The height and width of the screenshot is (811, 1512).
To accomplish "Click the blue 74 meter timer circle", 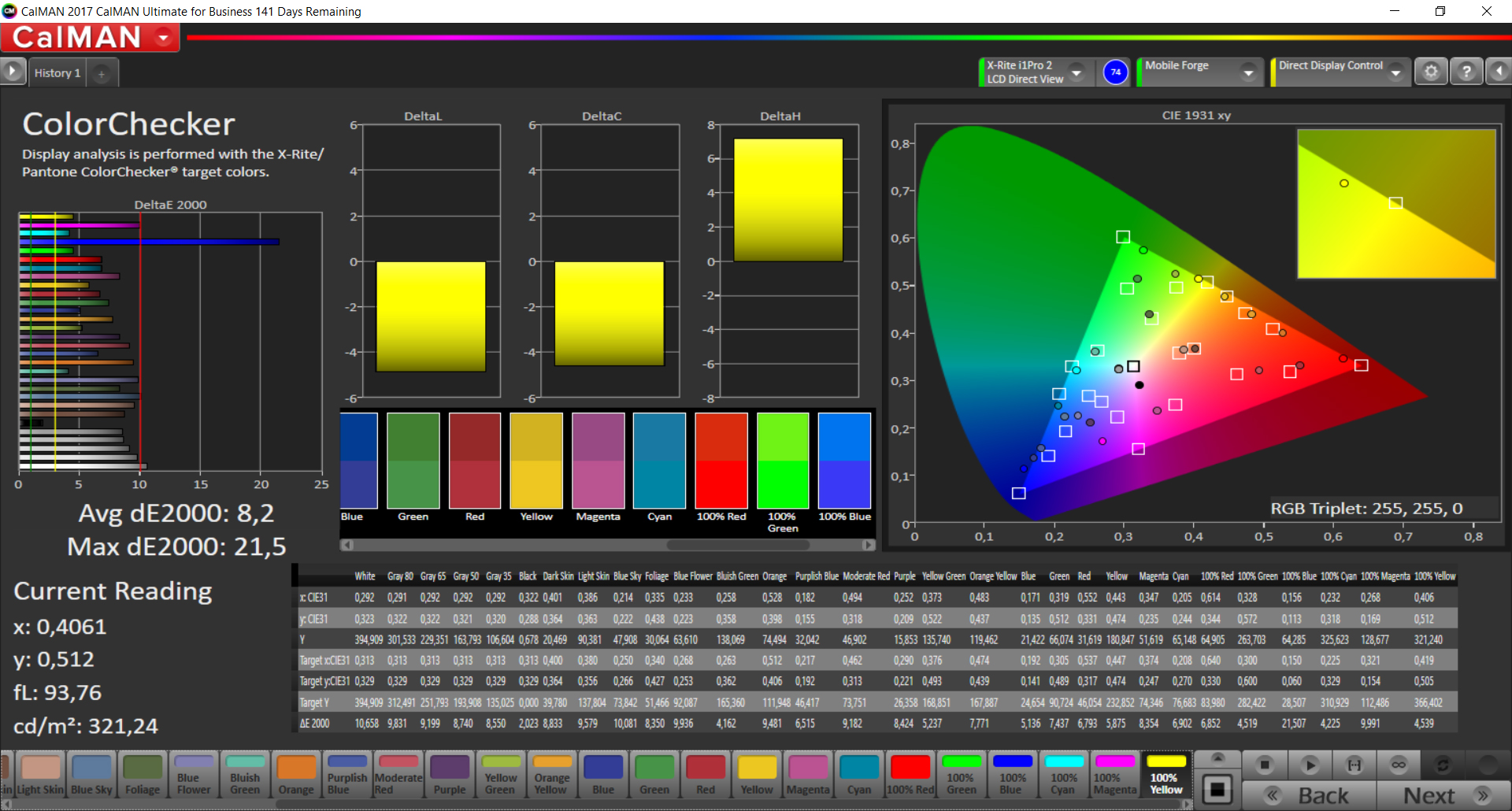I will [1115, 72].
